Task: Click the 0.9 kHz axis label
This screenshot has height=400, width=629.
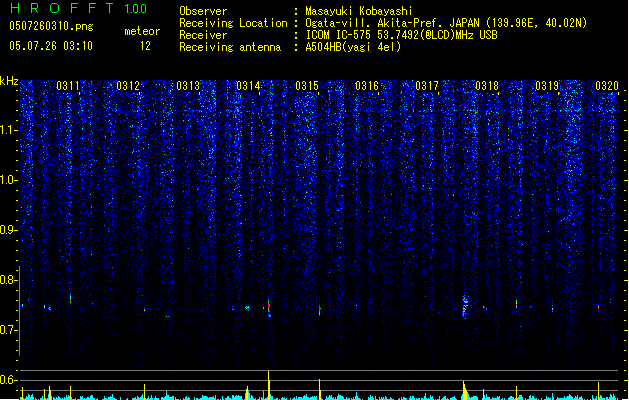Action: tap(9, 230)
